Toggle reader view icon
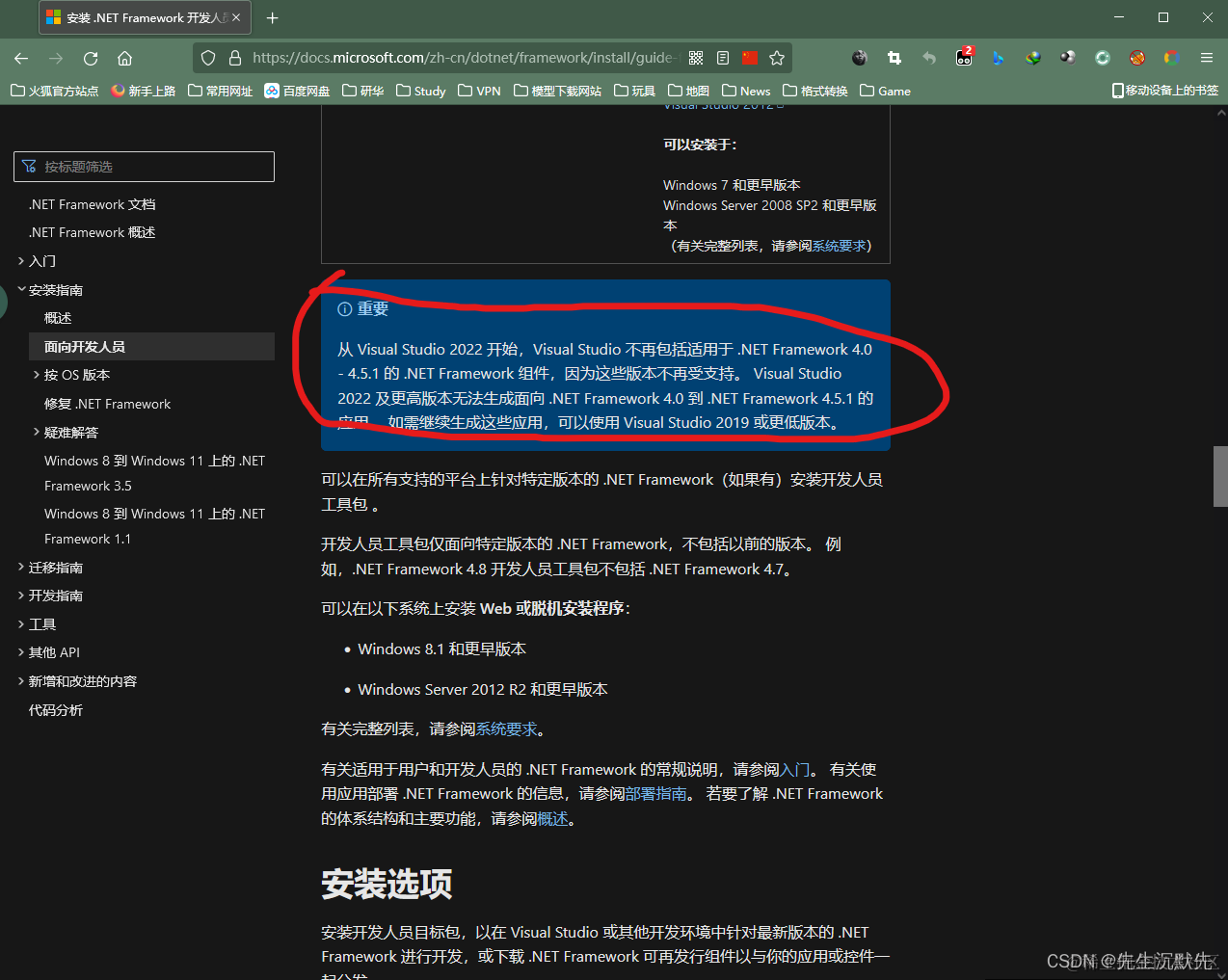 click(x=723, y=58)
